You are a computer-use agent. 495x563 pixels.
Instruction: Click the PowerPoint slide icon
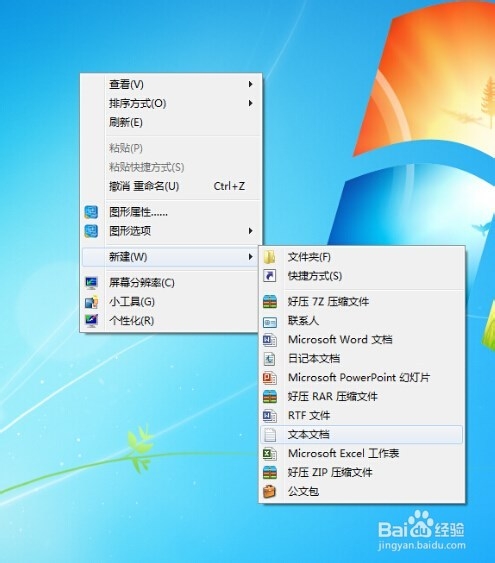(270, 378)
